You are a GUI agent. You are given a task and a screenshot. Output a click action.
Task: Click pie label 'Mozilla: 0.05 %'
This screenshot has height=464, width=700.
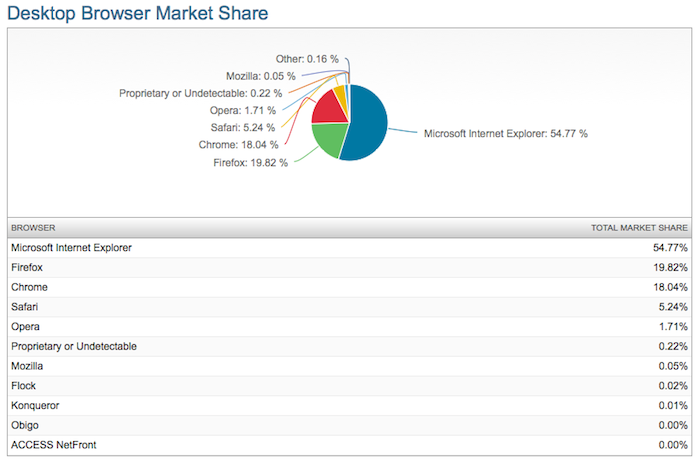point(261,76)
